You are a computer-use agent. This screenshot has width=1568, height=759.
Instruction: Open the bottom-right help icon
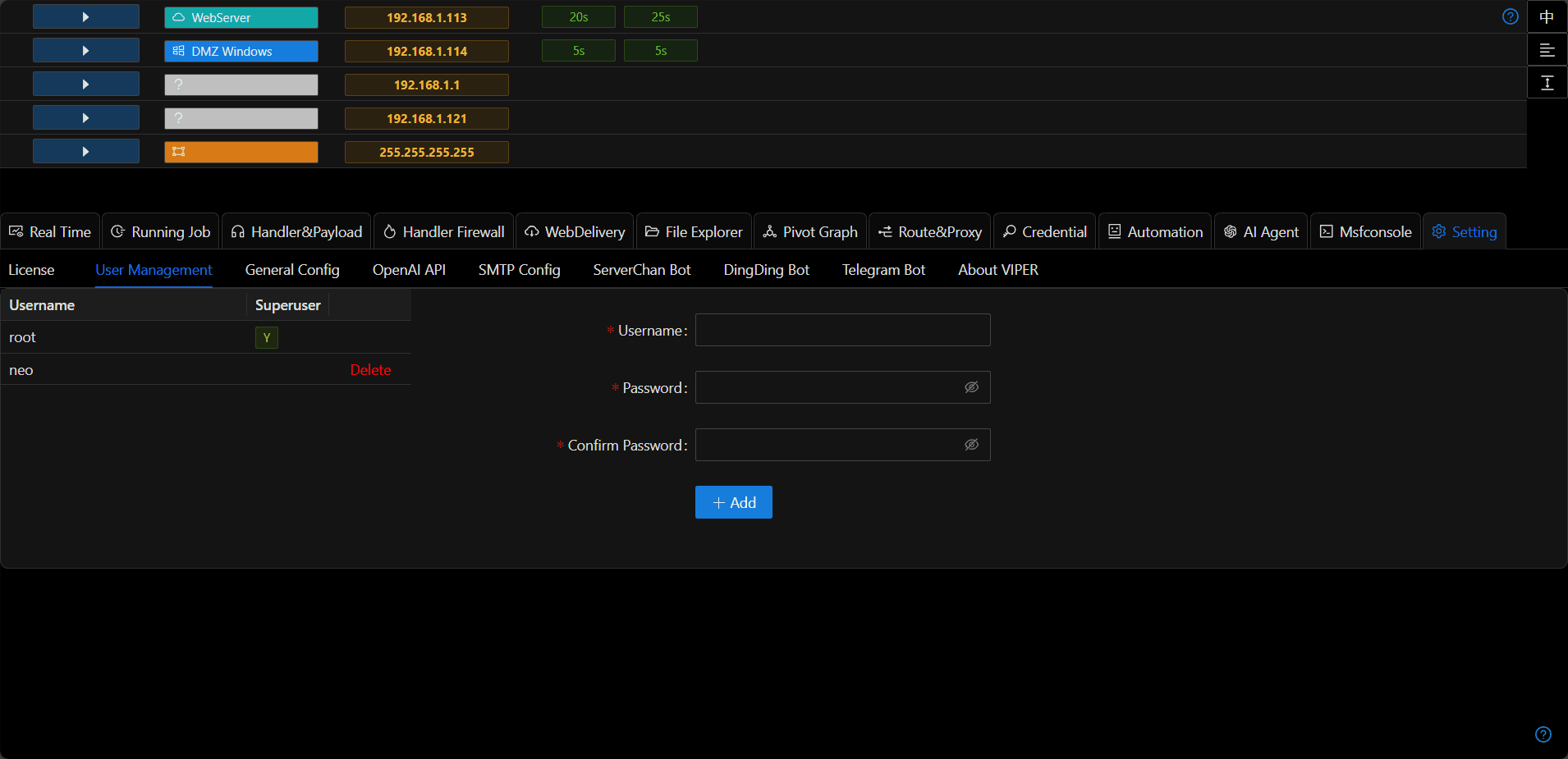[1543, 734]
